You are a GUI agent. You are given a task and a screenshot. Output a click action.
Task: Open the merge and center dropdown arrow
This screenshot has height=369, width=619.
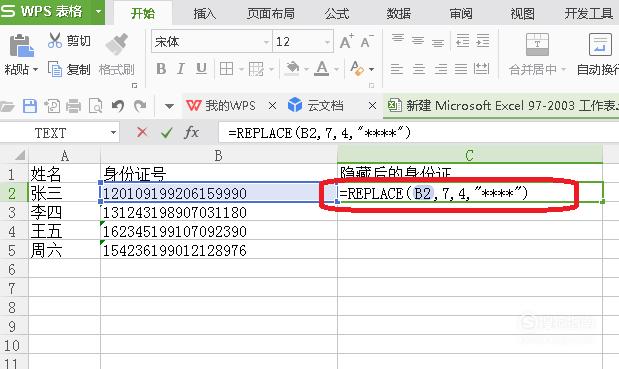point(563,69)
